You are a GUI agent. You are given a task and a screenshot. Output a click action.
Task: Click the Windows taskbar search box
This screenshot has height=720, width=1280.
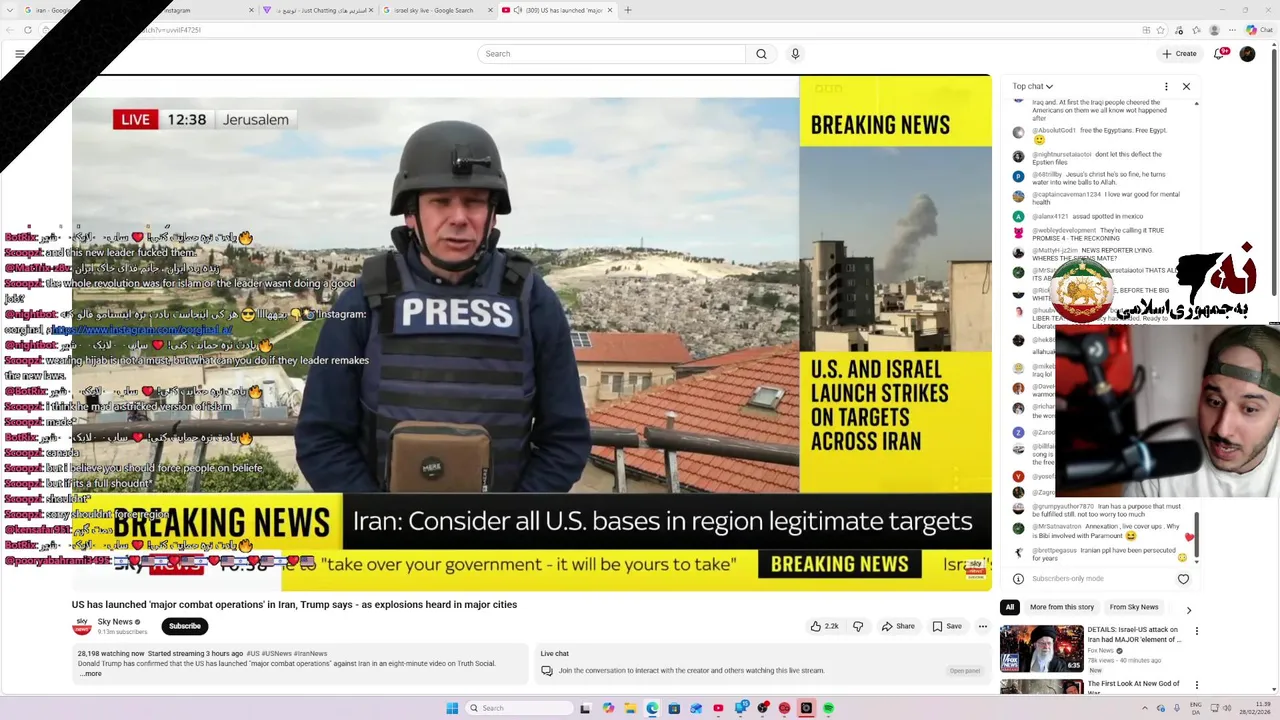click(520, 708)
